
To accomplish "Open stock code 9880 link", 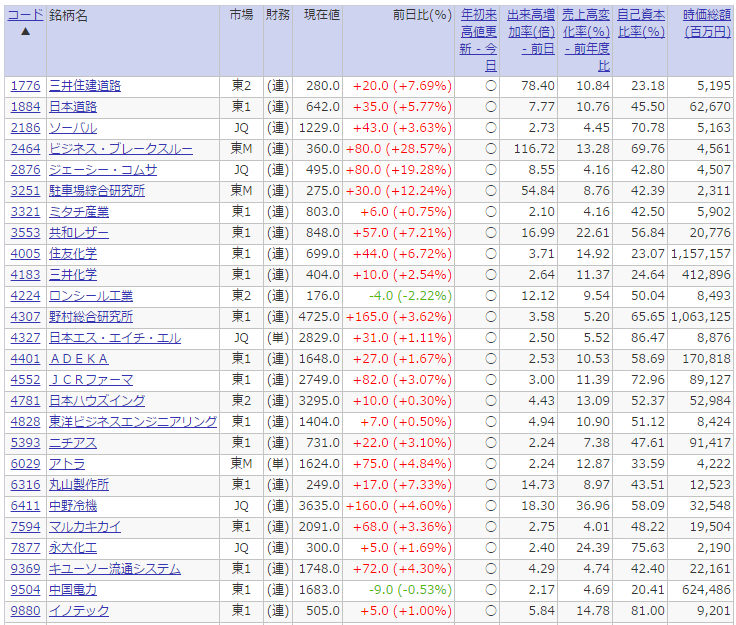I will (25, 611).
